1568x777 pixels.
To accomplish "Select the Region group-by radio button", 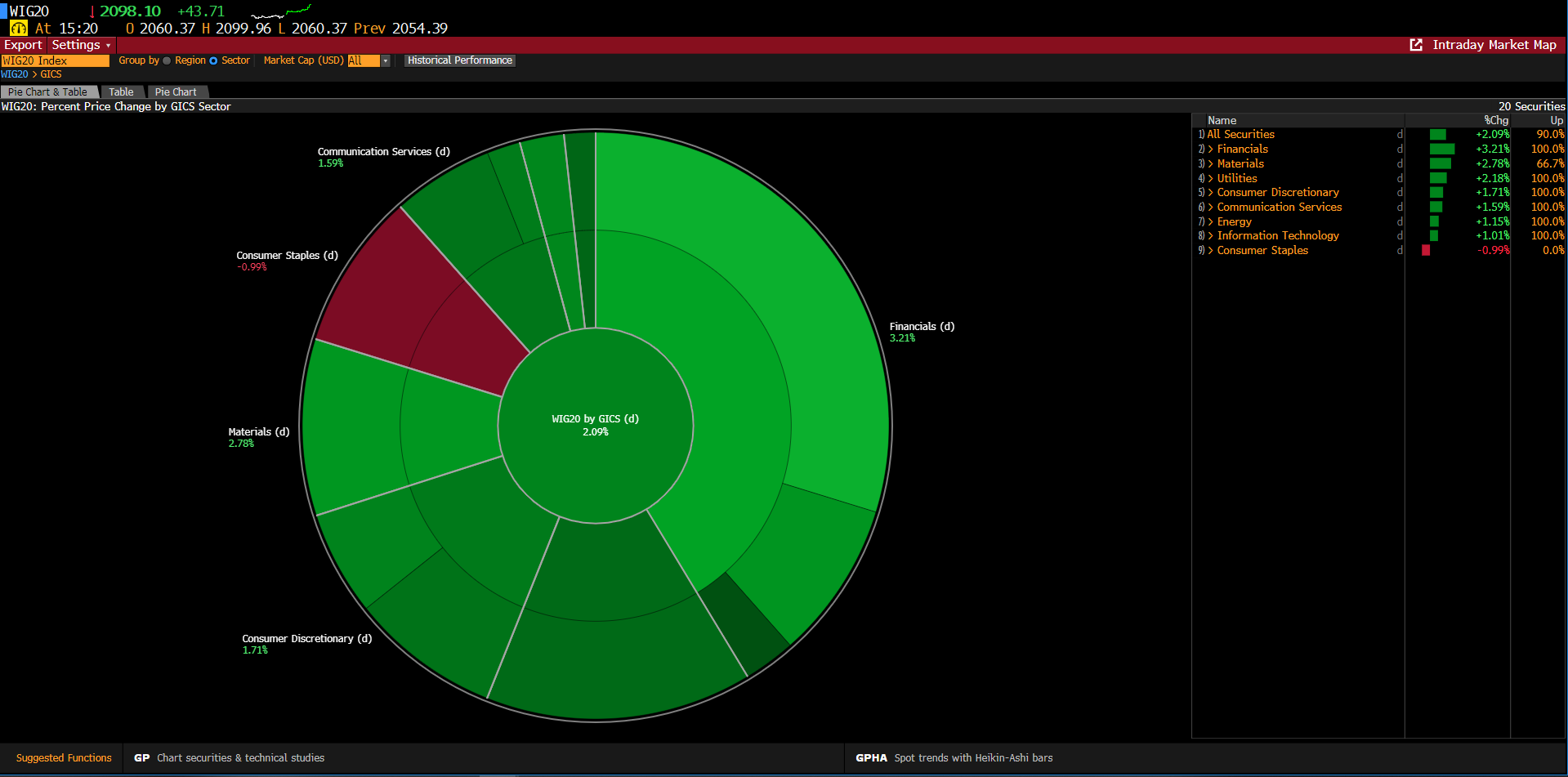I will (168, 60).
